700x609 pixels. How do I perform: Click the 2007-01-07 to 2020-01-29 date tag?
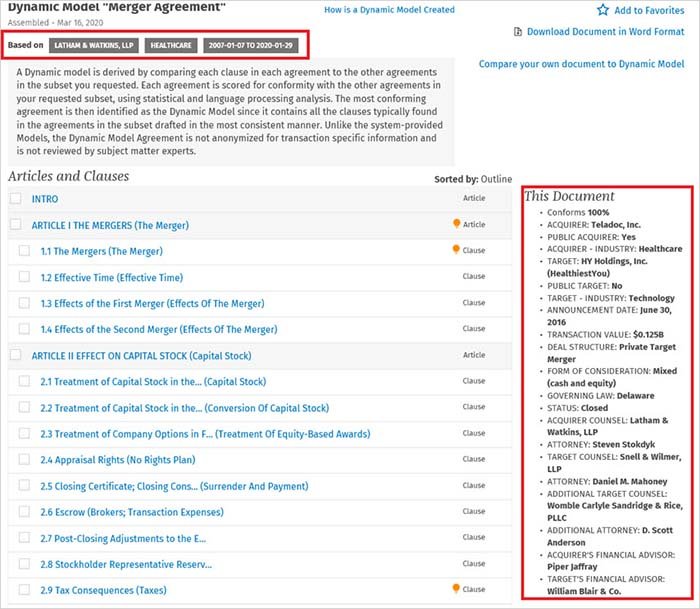(251, 45)
